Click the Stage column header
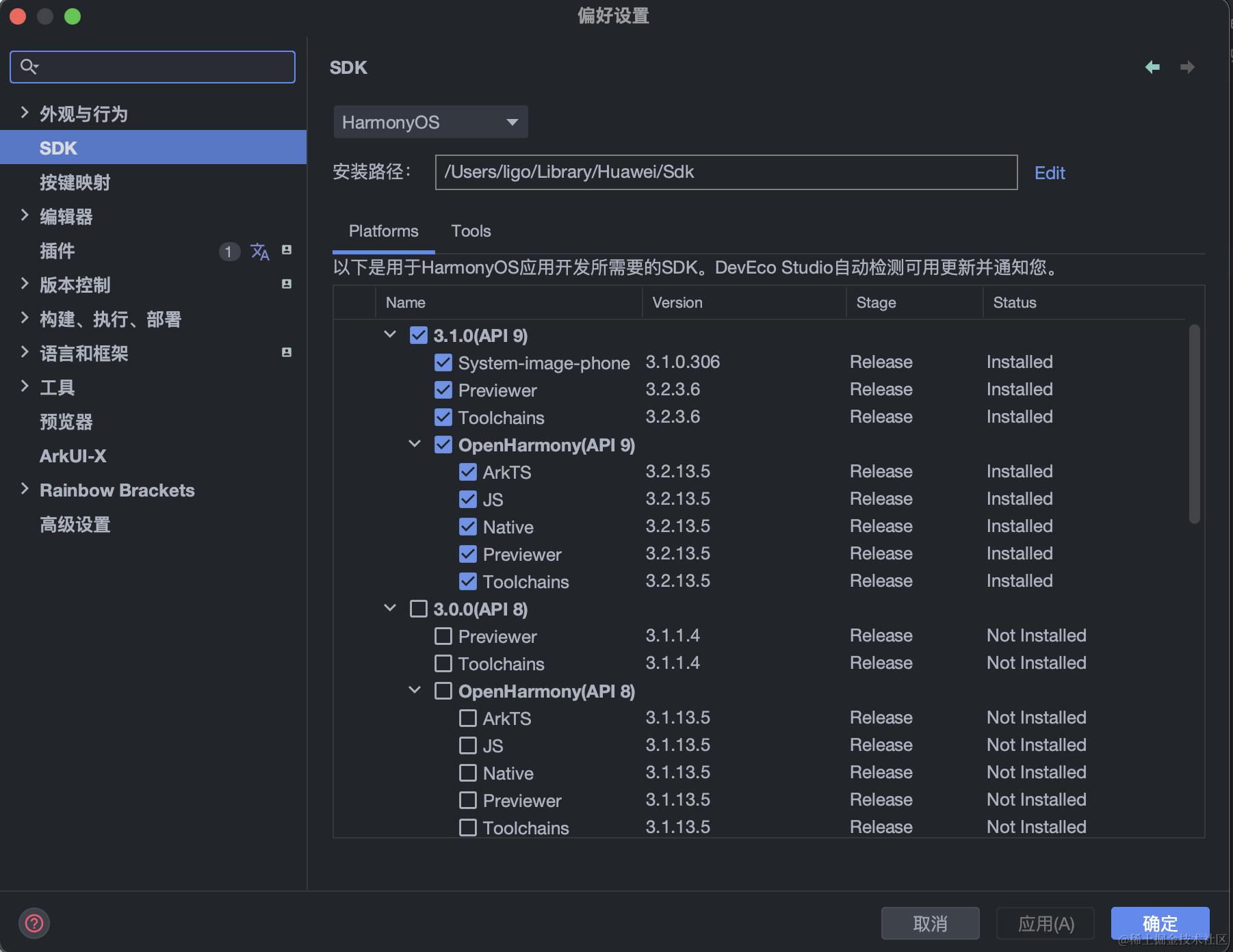This screenshot has height=952, width=1233. click(x=915, y=302)
